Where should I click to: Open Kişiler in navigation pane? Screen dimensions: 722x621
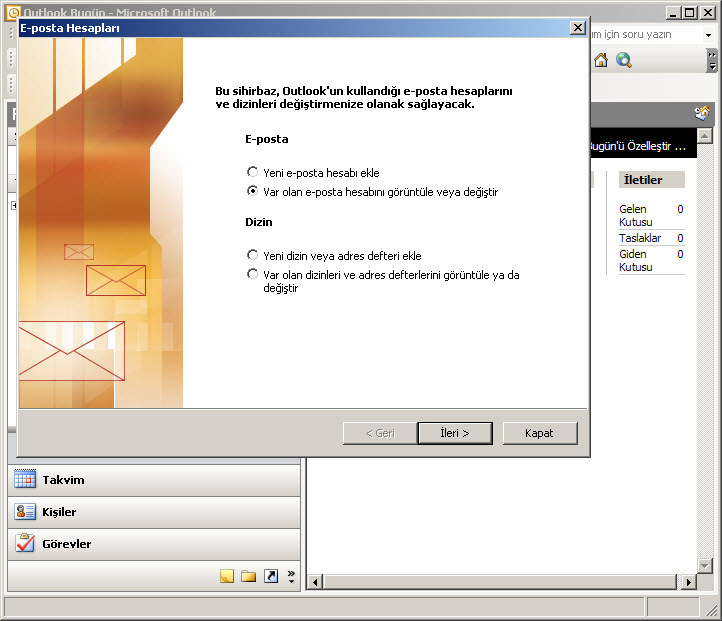coord(154,512)
